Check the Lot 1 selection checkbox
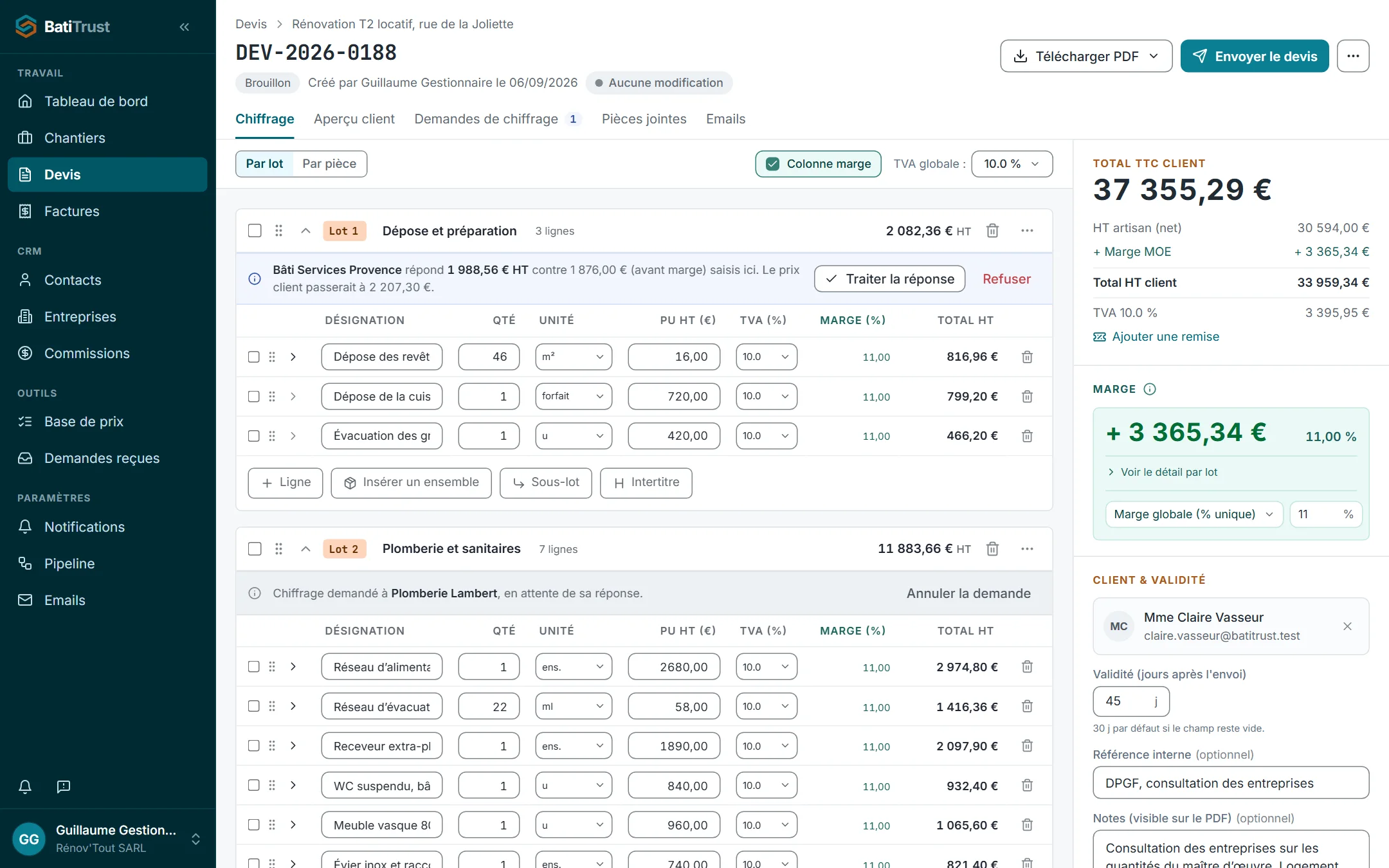 coord(255,231)
